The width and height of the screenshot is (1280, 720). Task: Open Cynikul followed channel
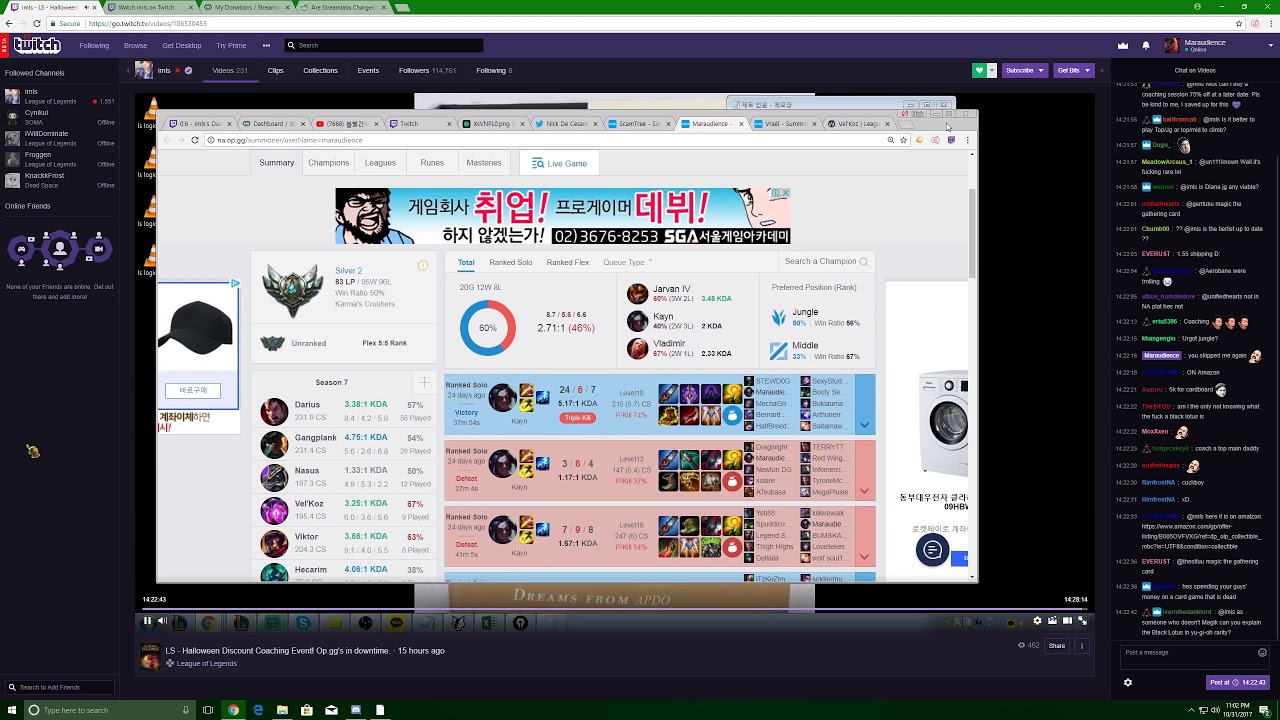[60, 117]
